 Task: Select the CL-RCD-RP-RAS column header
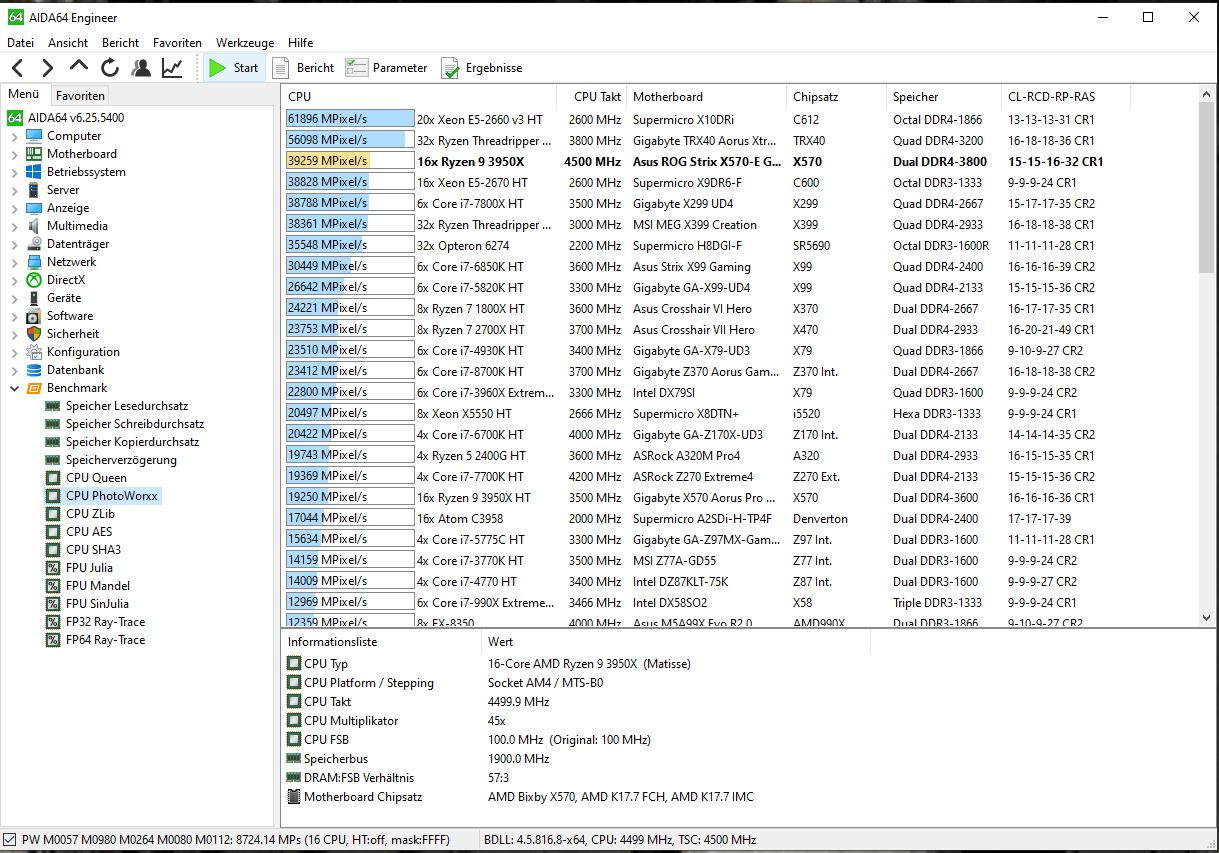1064,97
